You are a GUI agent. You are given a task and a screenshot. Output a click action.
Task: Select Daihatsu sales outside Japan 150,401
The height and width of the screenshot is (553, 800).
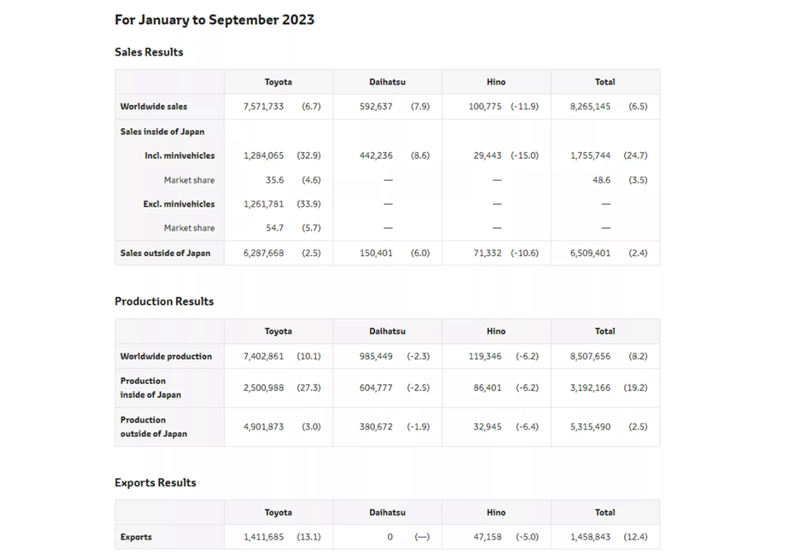click(x=376, y=253)
